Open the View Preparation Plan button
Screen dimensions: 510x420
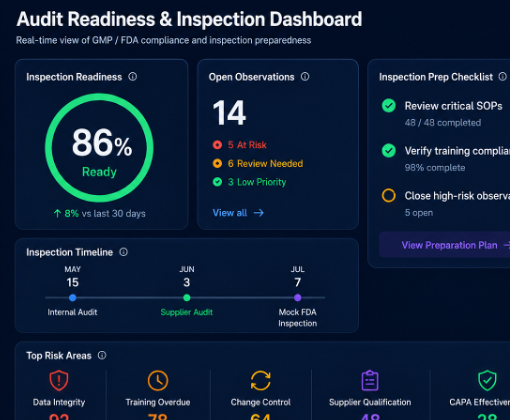445,245
